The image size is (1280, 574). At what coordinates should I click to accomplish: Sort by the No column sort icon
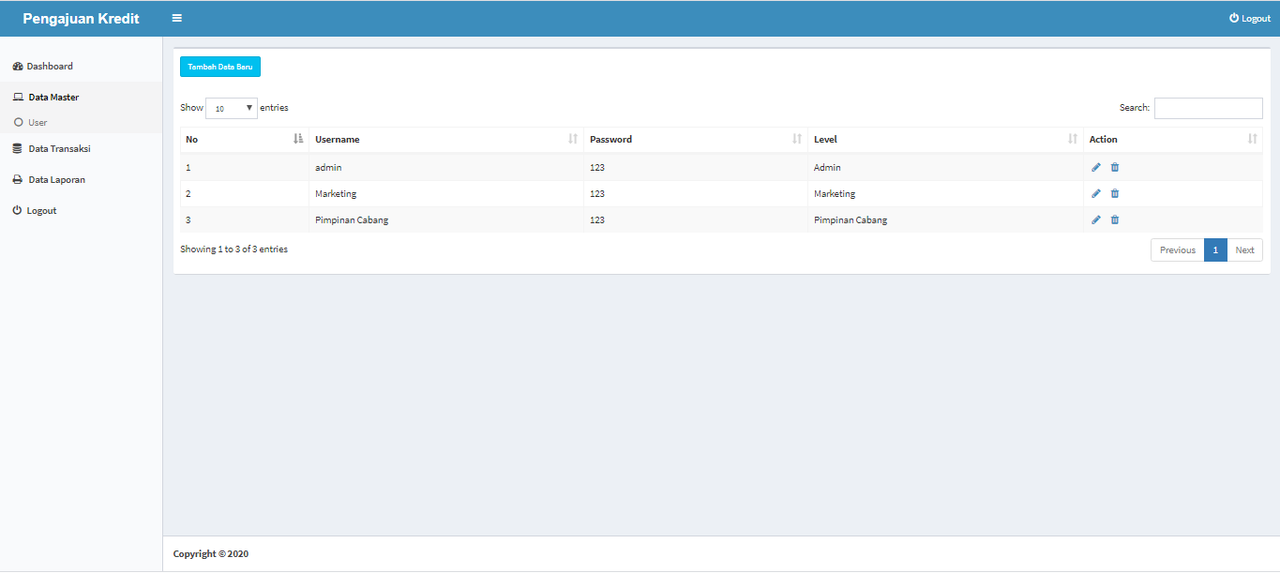coord(298,139)
